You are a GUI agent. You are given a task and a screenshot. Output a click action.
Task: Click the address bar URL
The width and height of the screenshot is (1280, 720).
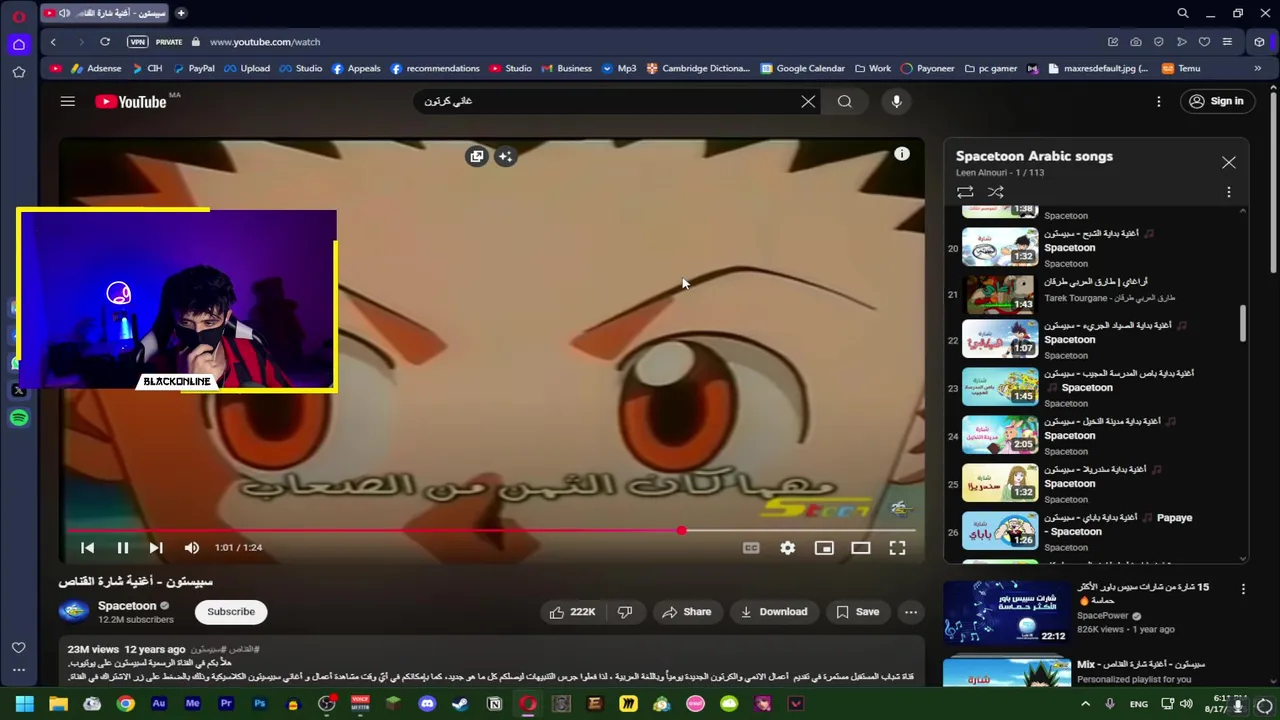coord(265,42)
